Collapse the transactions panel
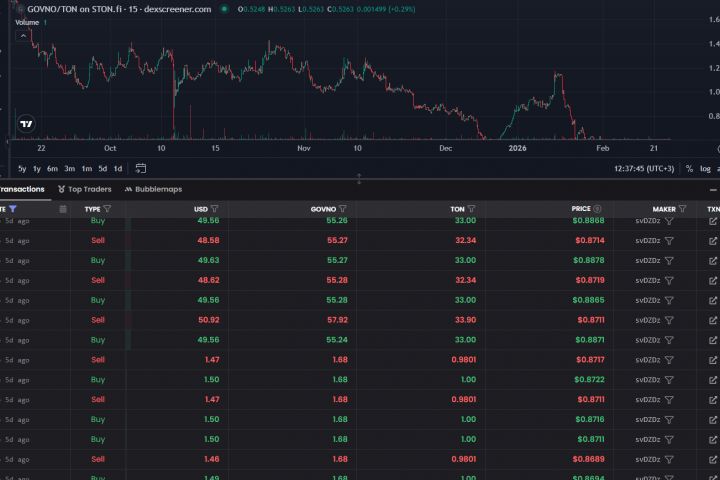This screenshot has width=720, height=480. click(713, 189)
